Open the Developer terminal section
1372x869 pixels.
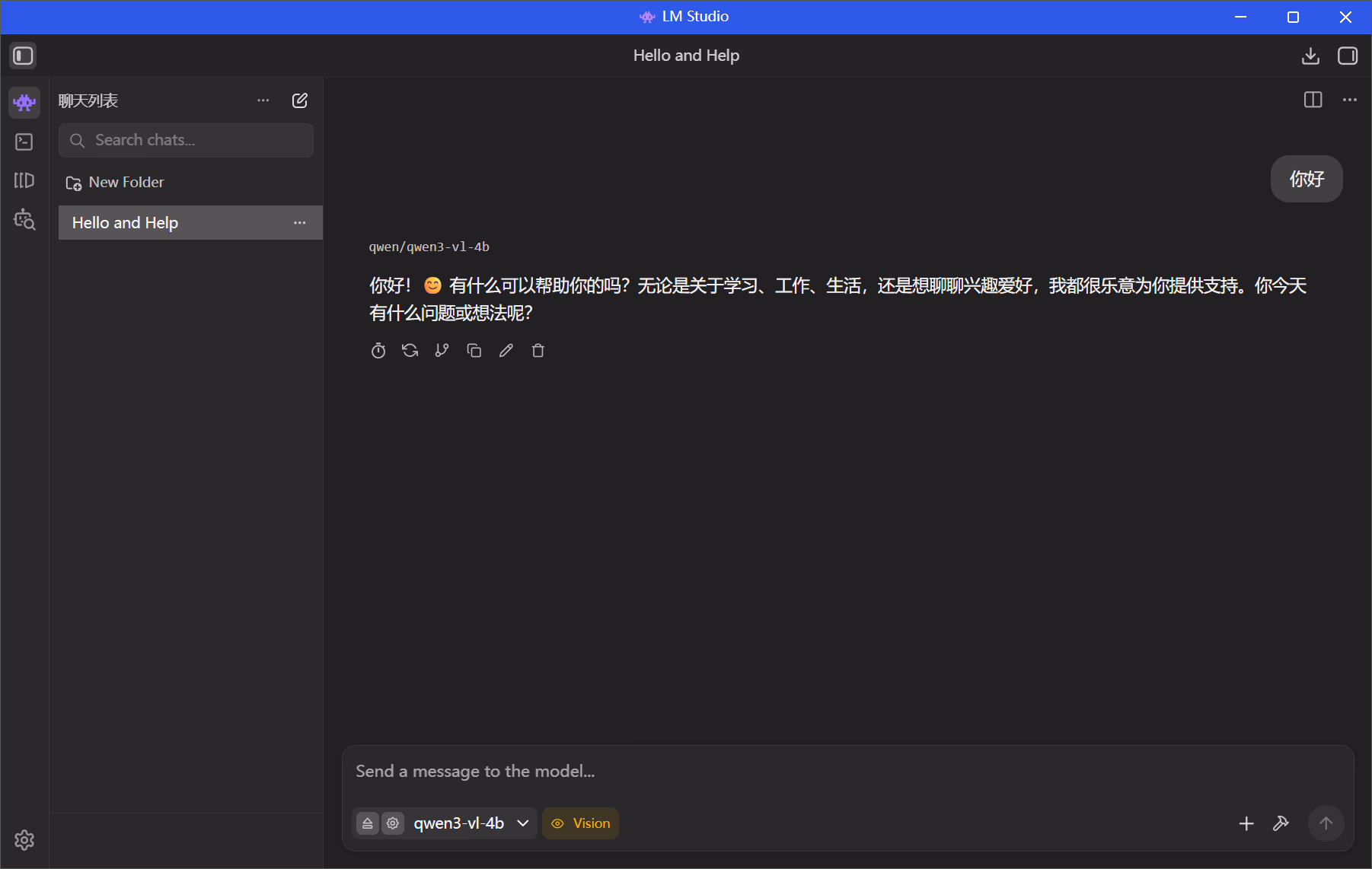pos(24,142)
